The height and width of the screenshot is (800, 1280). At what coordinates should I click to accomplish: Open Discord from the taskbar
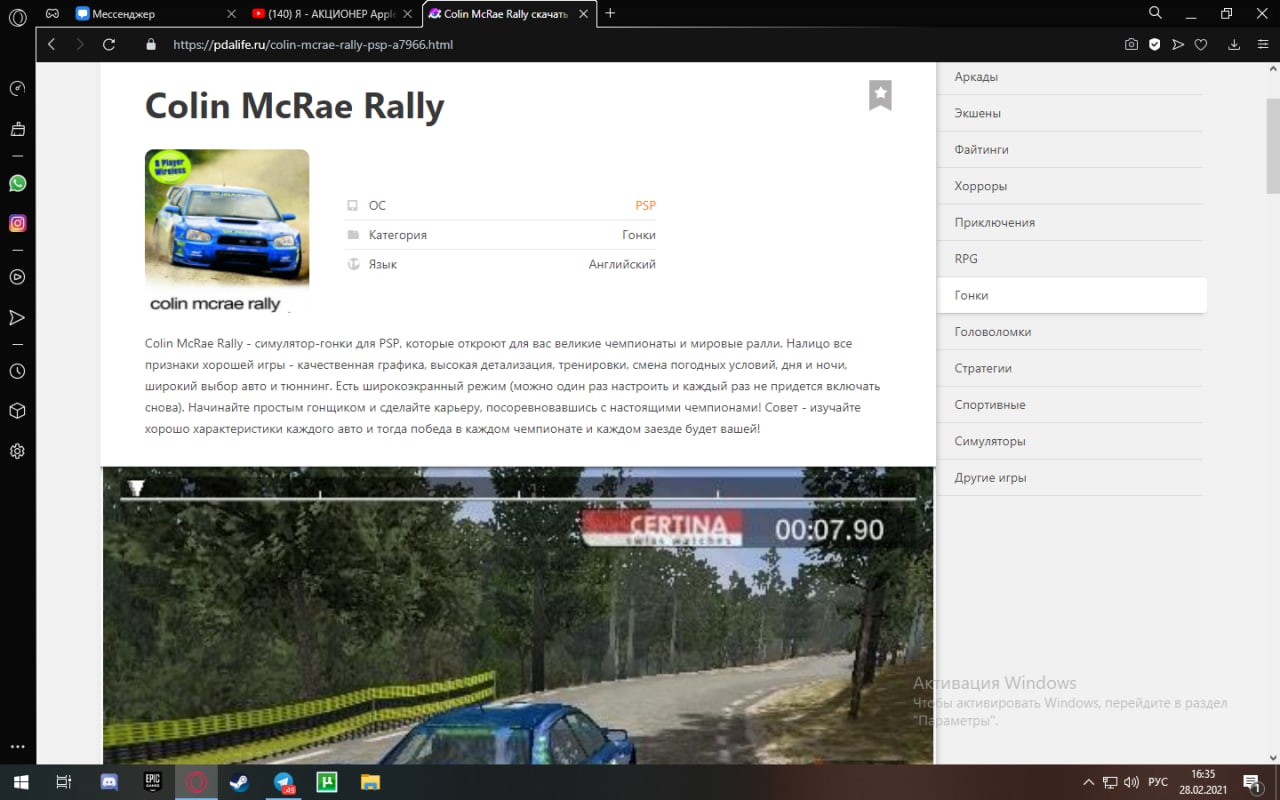click(110, 782)
